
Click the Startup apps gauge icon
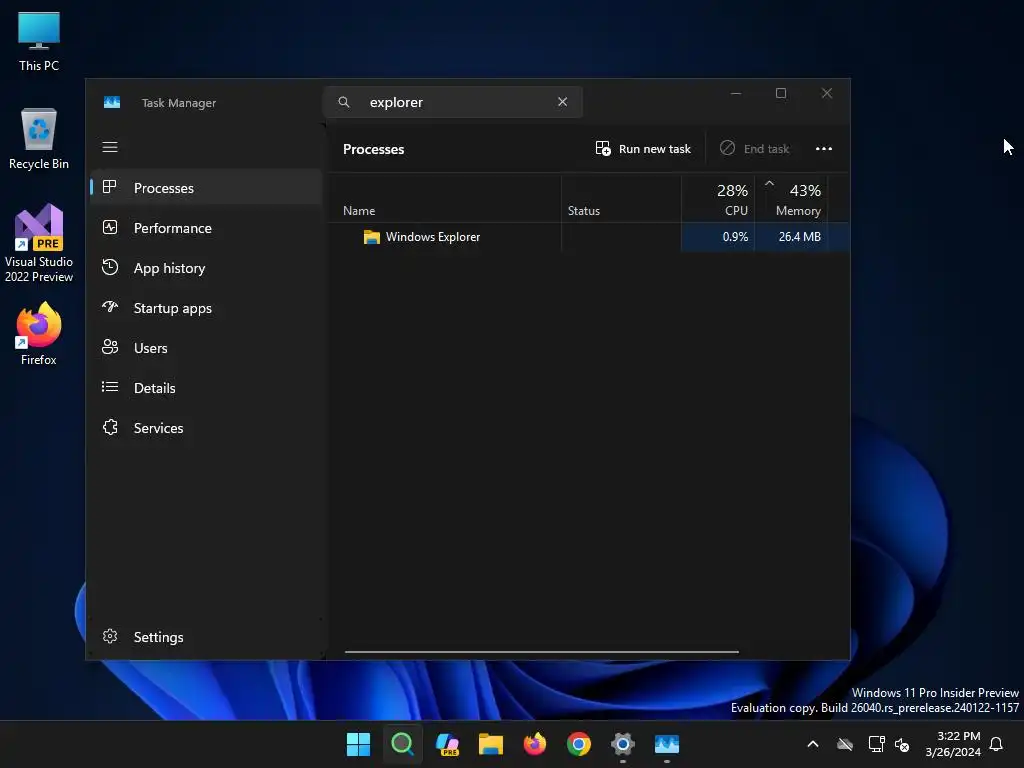[x=110, y=306]
